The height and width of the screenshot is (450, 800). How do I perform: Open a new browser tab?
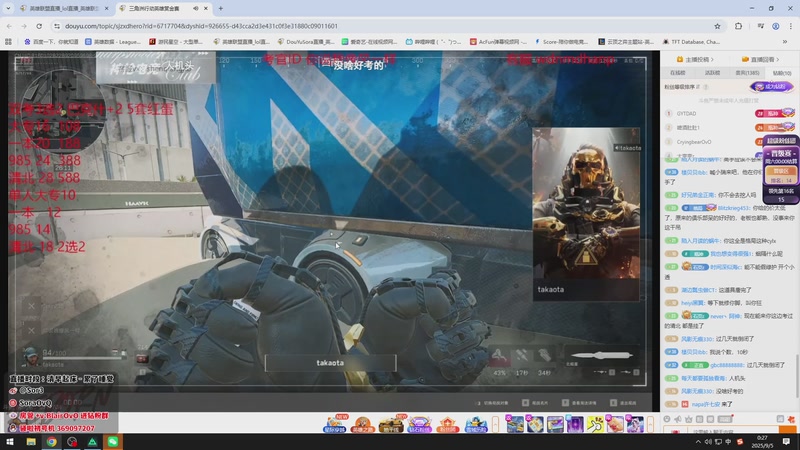click(220, 8)
